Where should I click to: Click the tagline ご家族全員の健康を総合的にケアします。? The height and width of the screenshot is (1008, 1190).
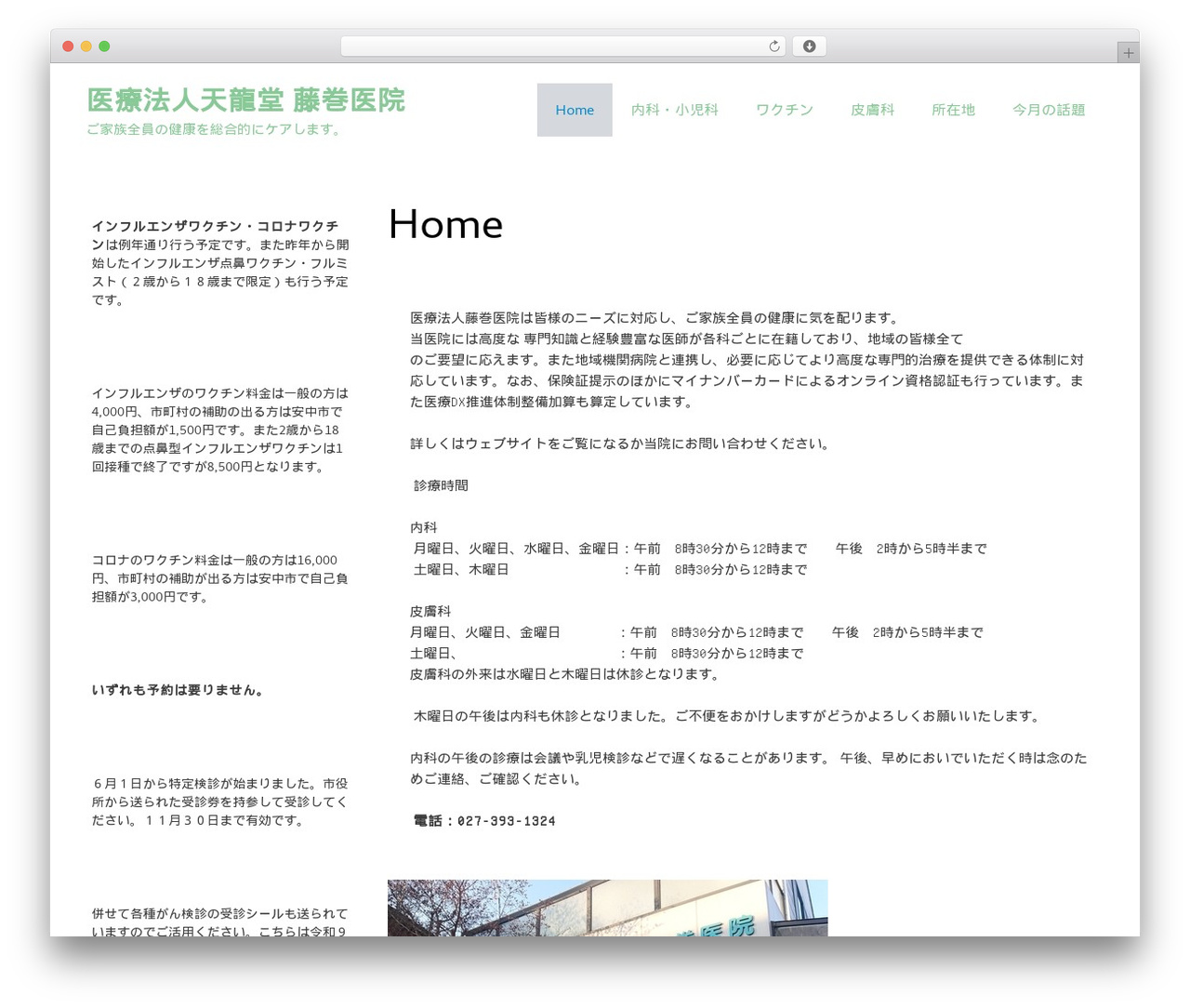(216, 129)
